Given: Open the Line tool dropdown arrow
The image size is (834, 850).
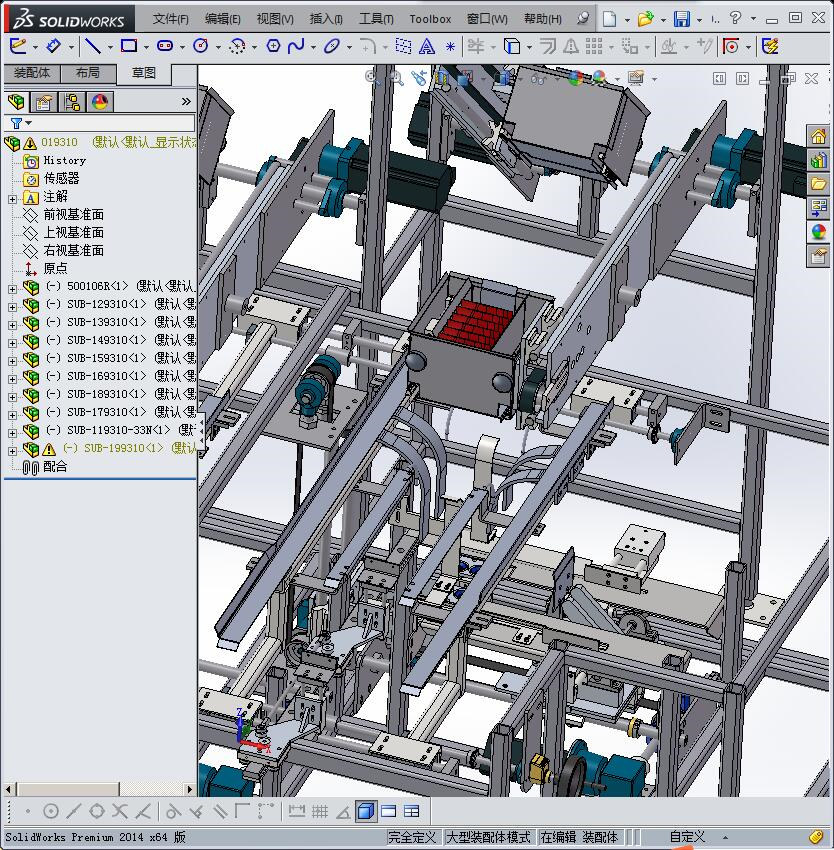Looking at the screenshot, I should click(110, 48).
